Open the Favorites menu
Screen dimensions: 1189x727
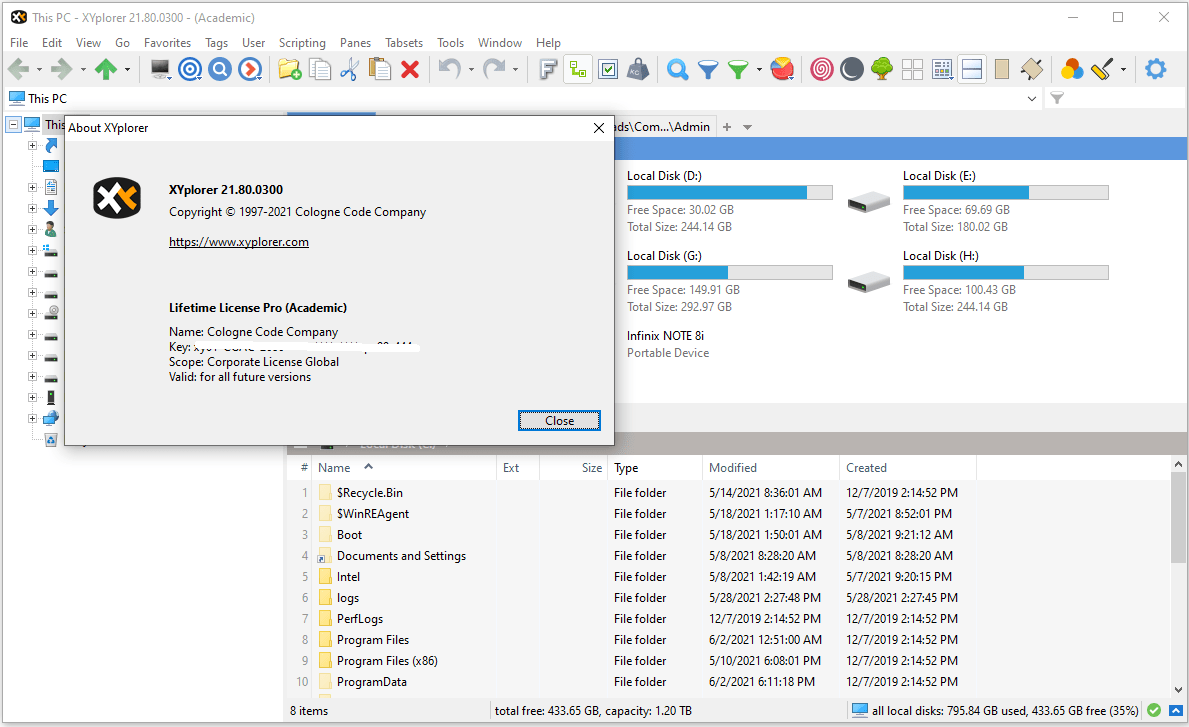[168, 42]
